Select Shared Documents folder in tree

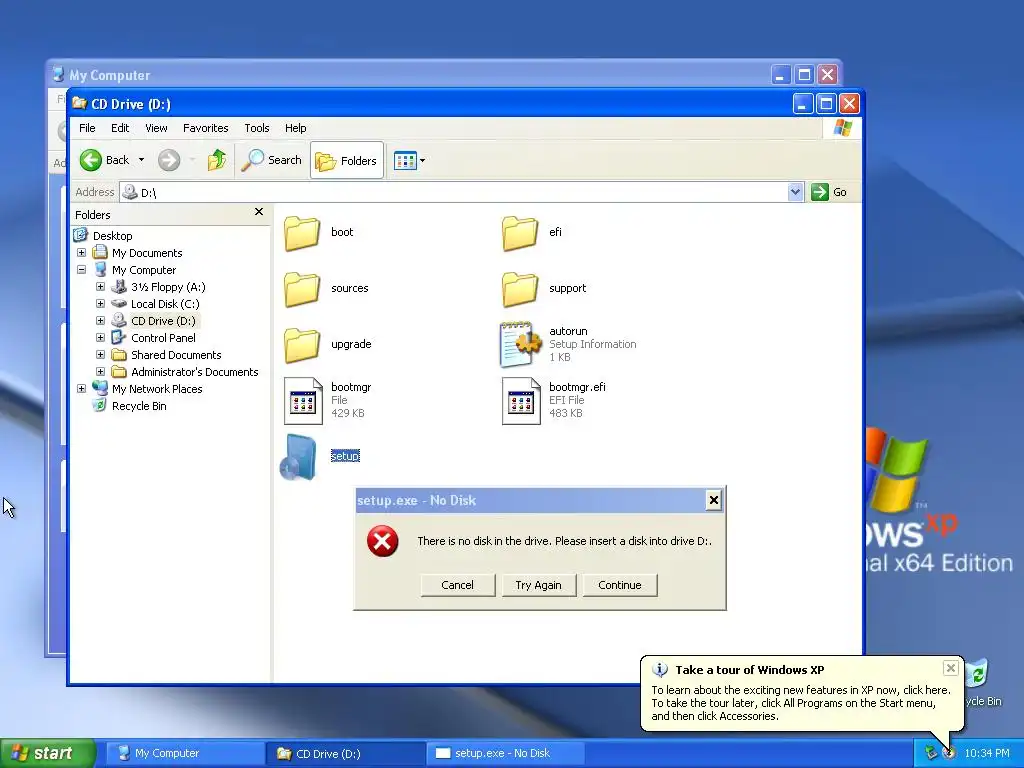point(176,355)
